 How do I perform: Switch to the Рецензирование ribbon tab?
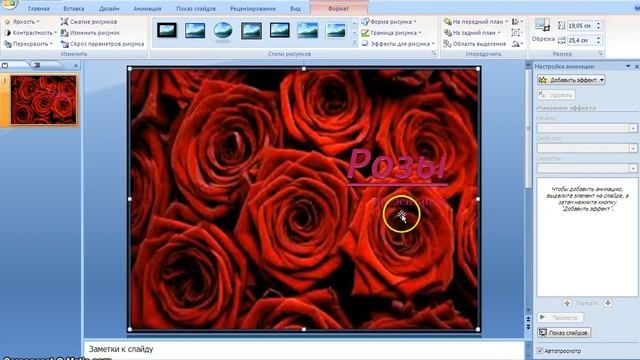(253, 9)
